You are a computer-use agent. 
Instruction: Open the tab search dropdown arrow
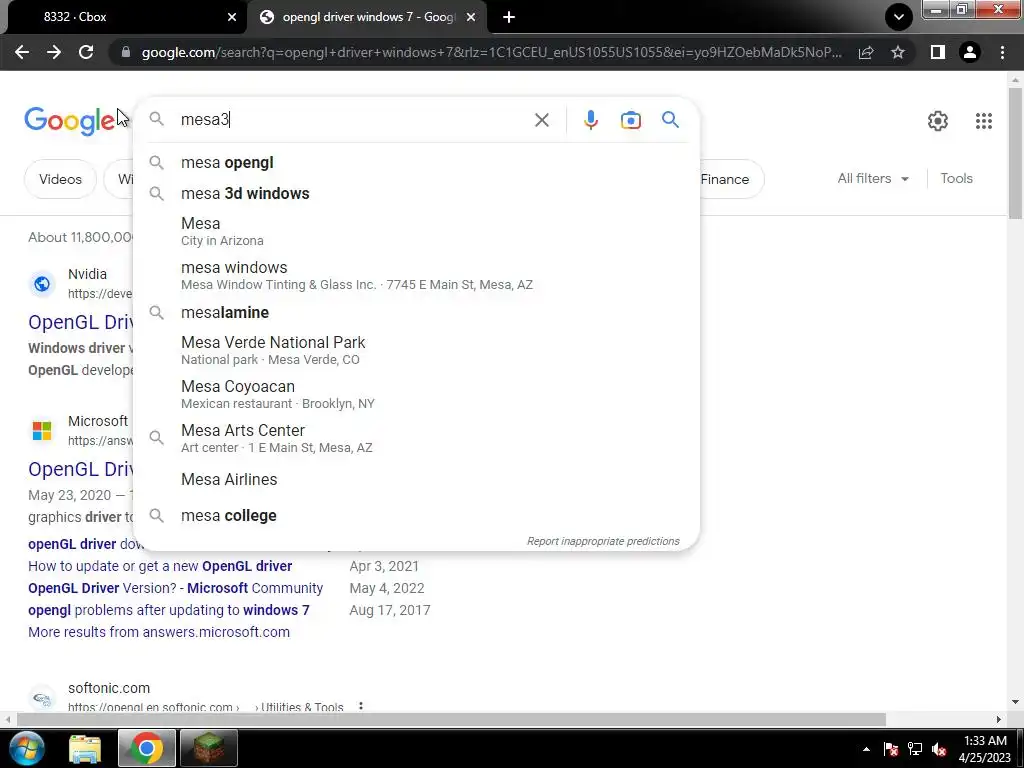click(x=899, y=17)
